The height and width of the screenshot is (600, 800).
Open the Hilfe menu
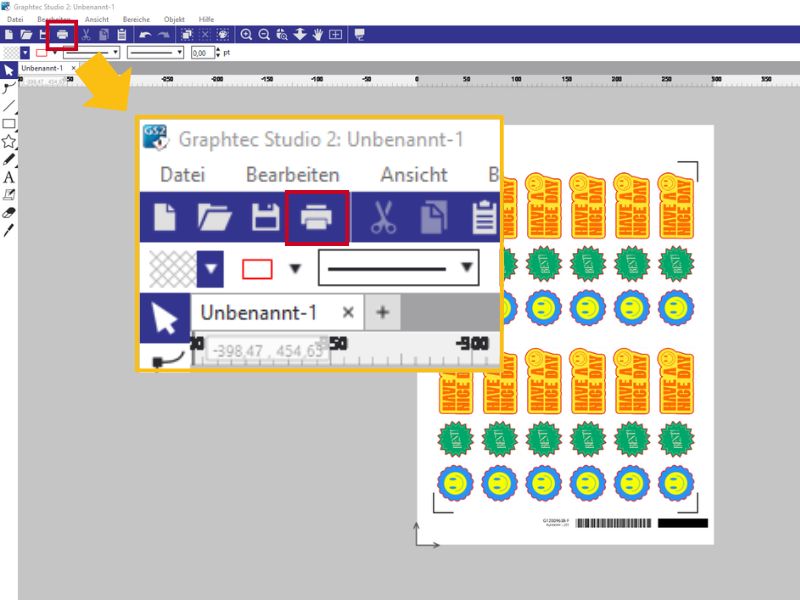206,19
